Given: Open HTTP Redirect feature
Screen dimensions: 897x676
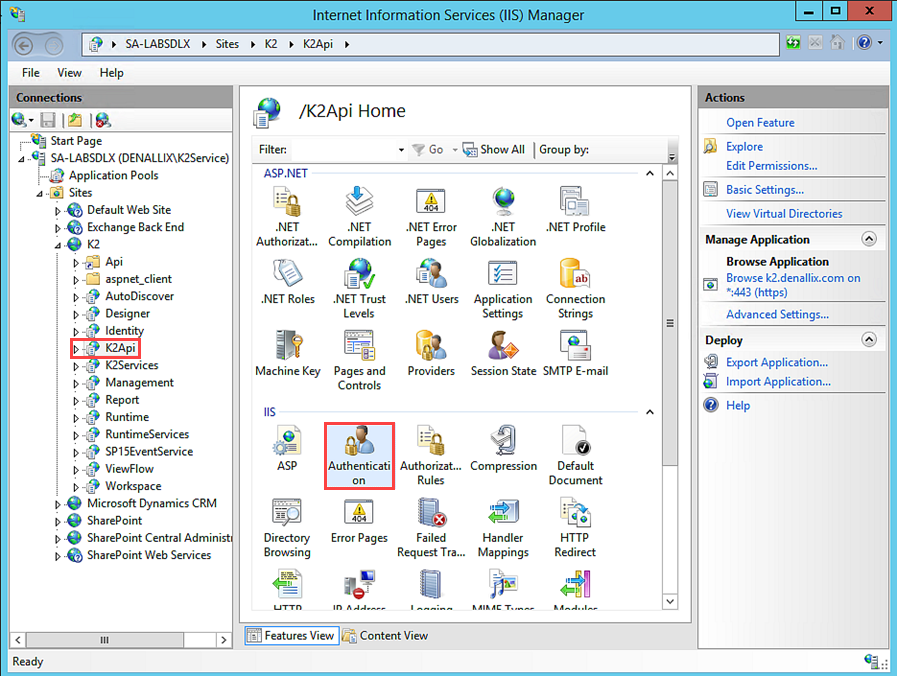Looking at the screenshot, I should click(x=575, y=527).
